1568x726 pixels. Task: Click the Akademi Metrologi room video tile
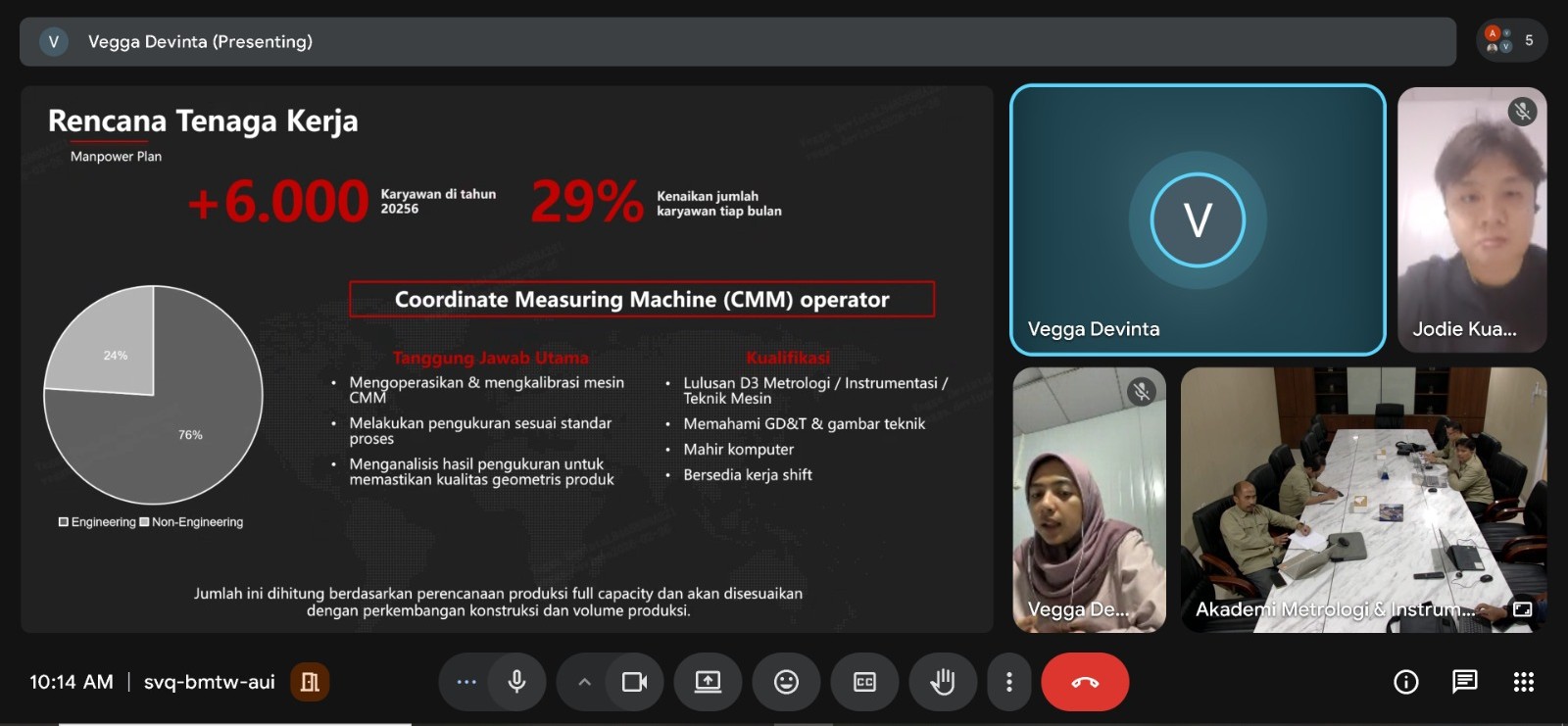(1362, 500)
